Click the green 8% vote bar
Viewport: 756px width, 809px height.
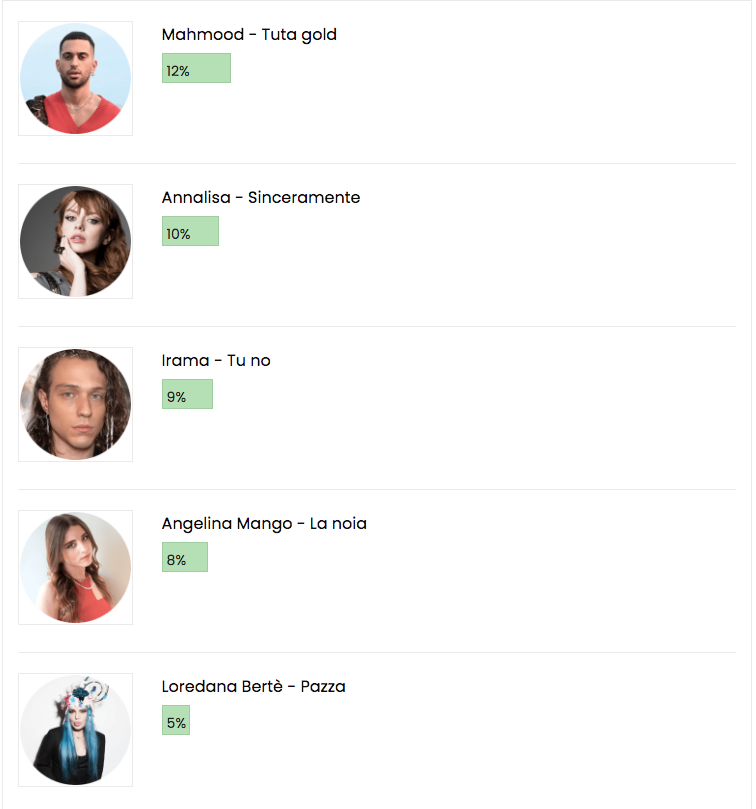pos(185,557)
